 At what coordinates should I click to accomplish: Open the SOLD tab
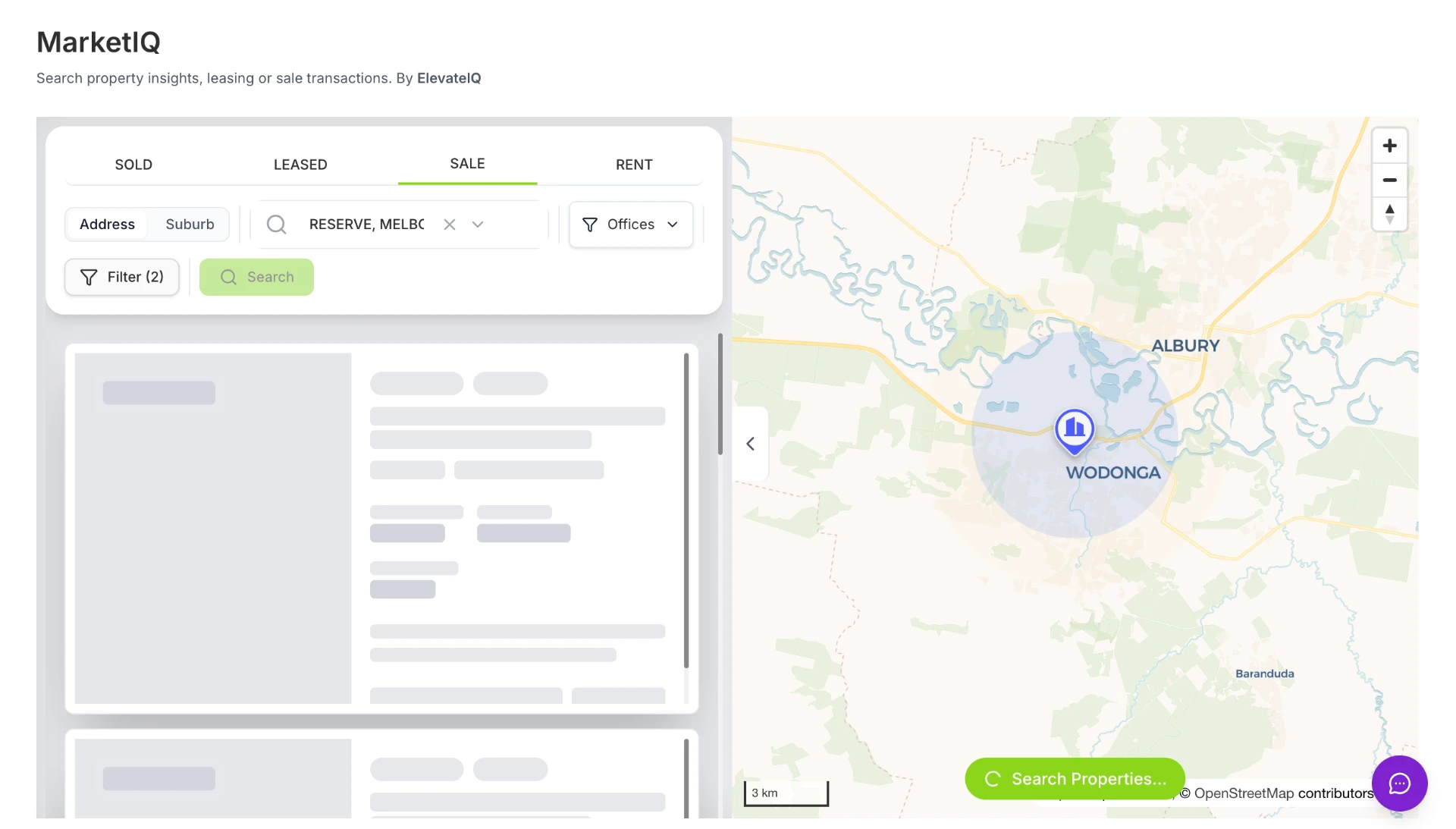tap(133, 165)
